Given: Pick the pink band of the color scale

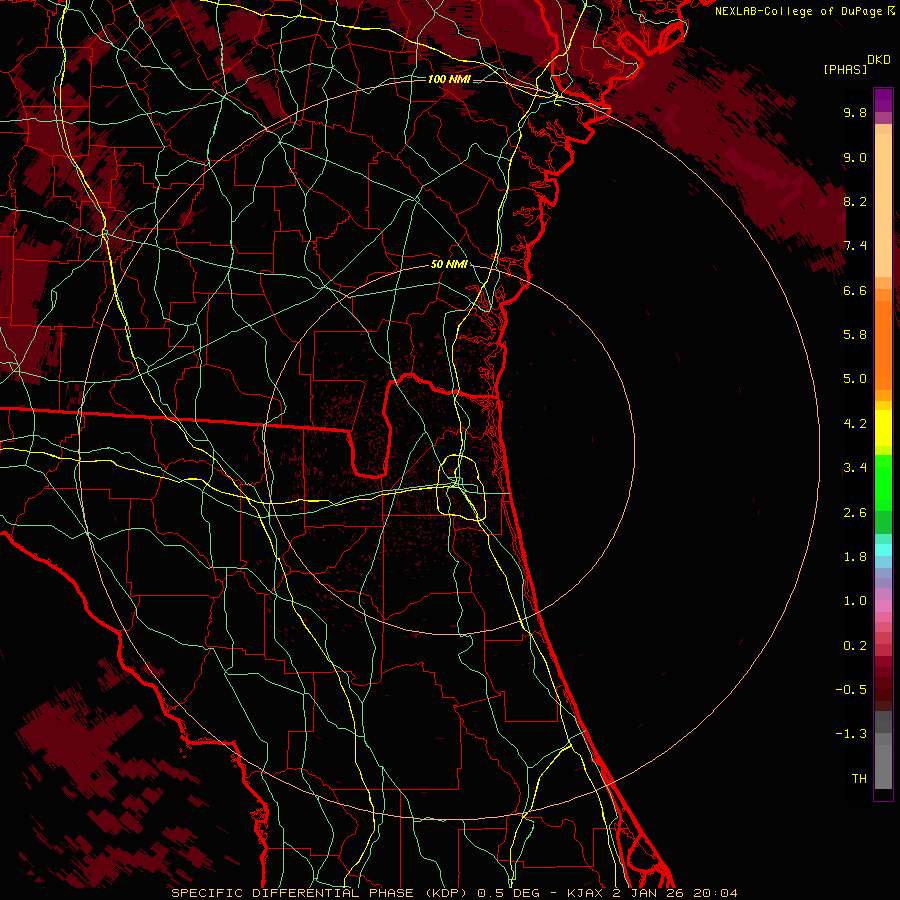Looking at the screenshot, I should pos(883,606).
